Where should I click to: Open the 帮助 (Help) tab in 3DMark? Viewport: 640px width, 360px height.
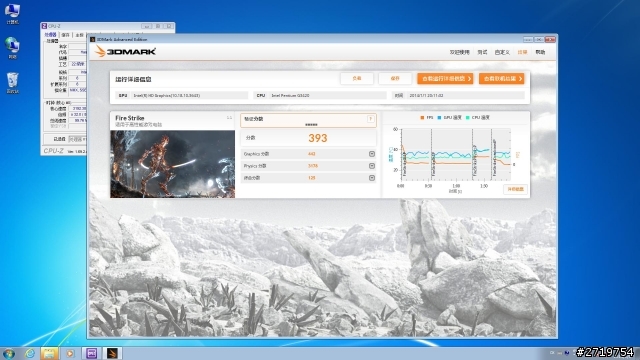(540, 52)
